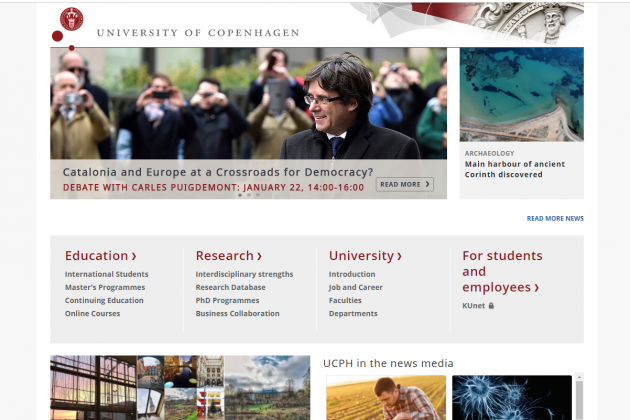
Task: Click the Carles Puigdemont banner photo
Action: 248,104
